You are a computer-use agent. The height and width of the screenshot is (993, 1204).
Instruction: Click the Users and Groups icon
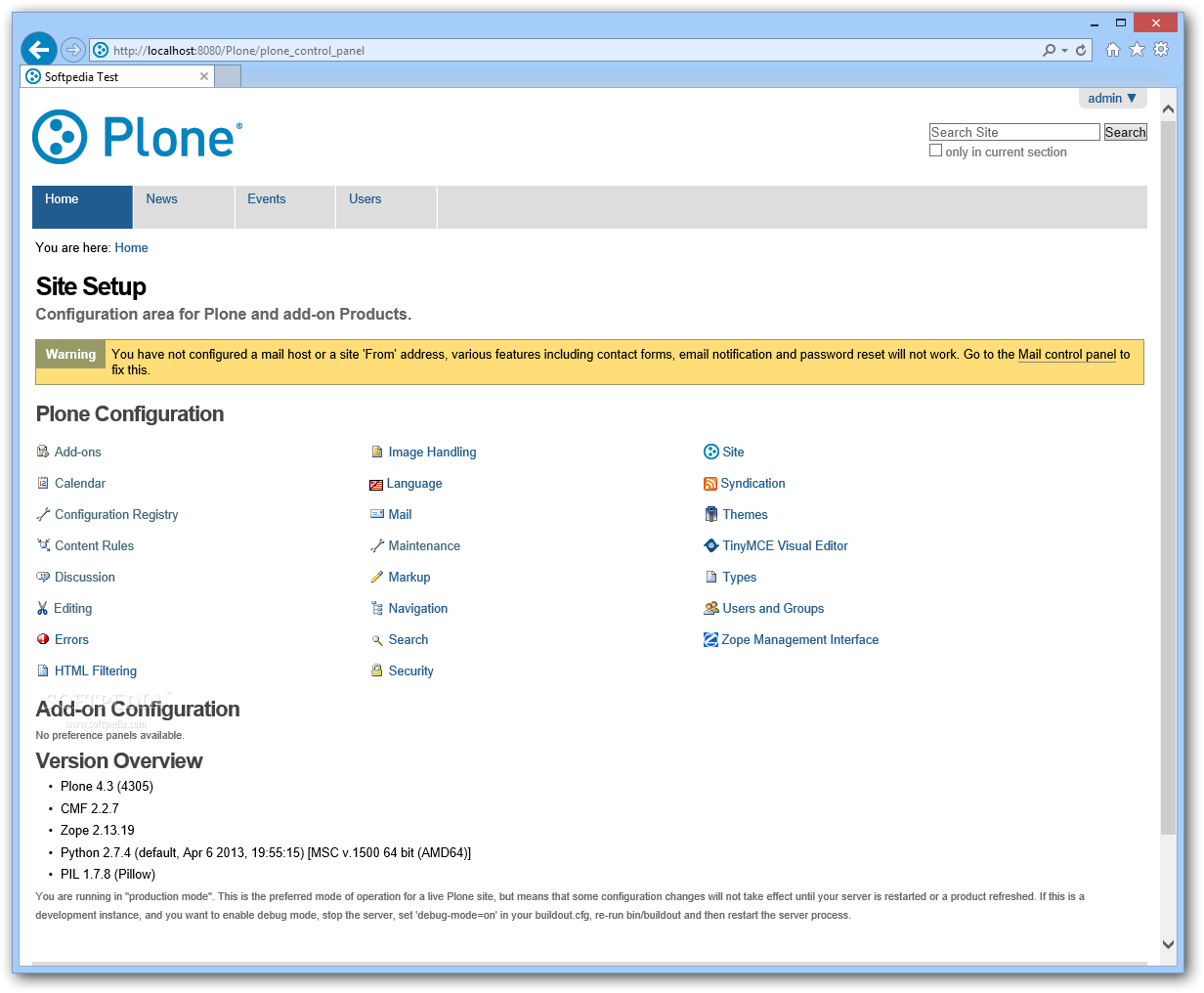pos(711,608)
